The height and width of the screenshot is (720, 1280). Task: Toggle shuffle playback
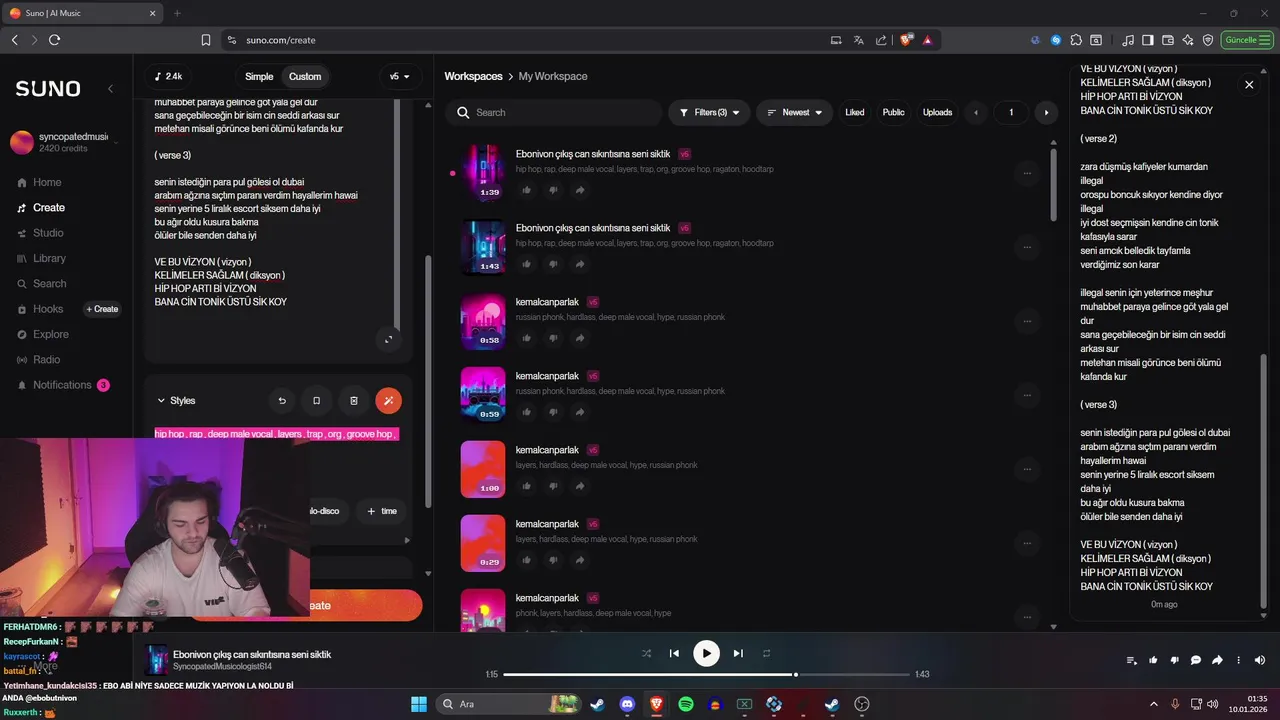pyautogui.click(x=646, y=653)
